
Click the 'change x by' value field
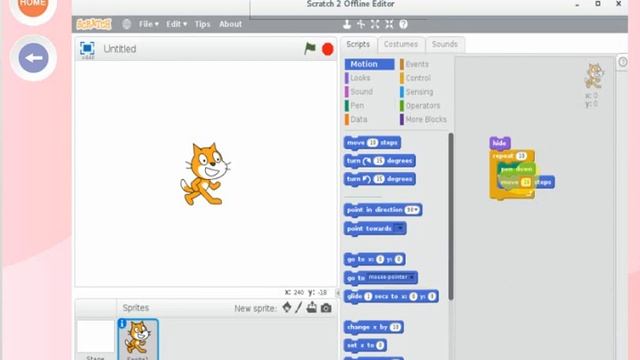pyautogui.click(x=395, y=327)
